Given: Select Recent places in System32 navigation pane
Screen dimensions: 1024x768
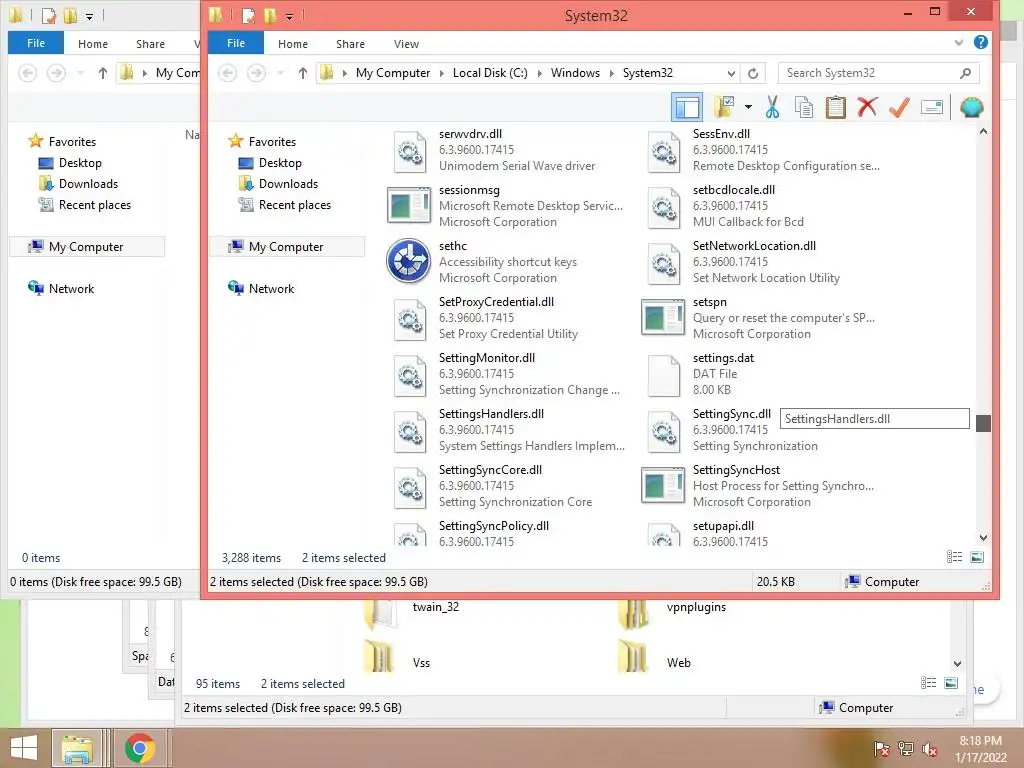Looking at the screenshot, I should point(294,204).
